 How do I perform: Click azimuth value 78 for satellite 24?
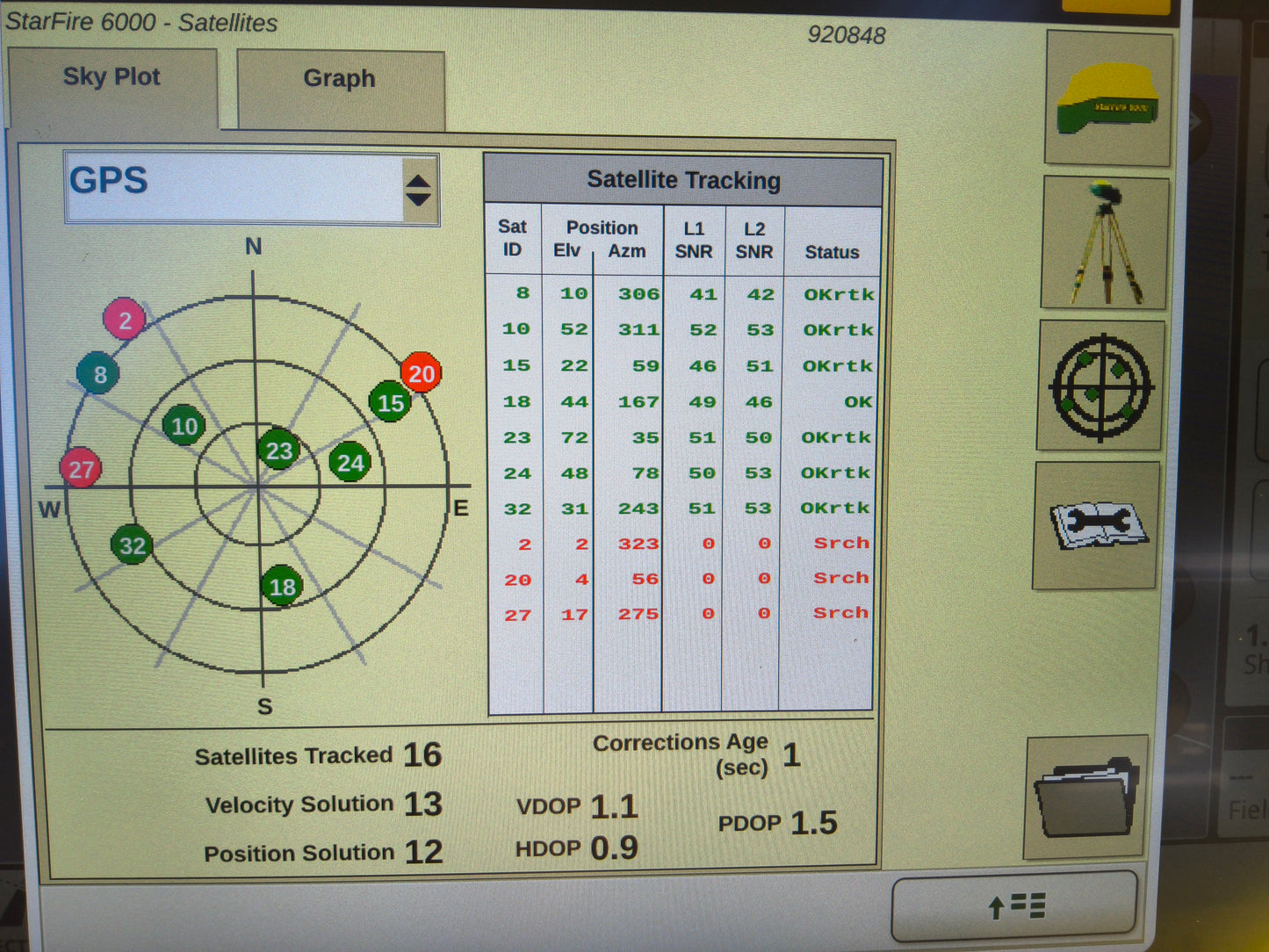pyautogui.click(x=645, y=473)
